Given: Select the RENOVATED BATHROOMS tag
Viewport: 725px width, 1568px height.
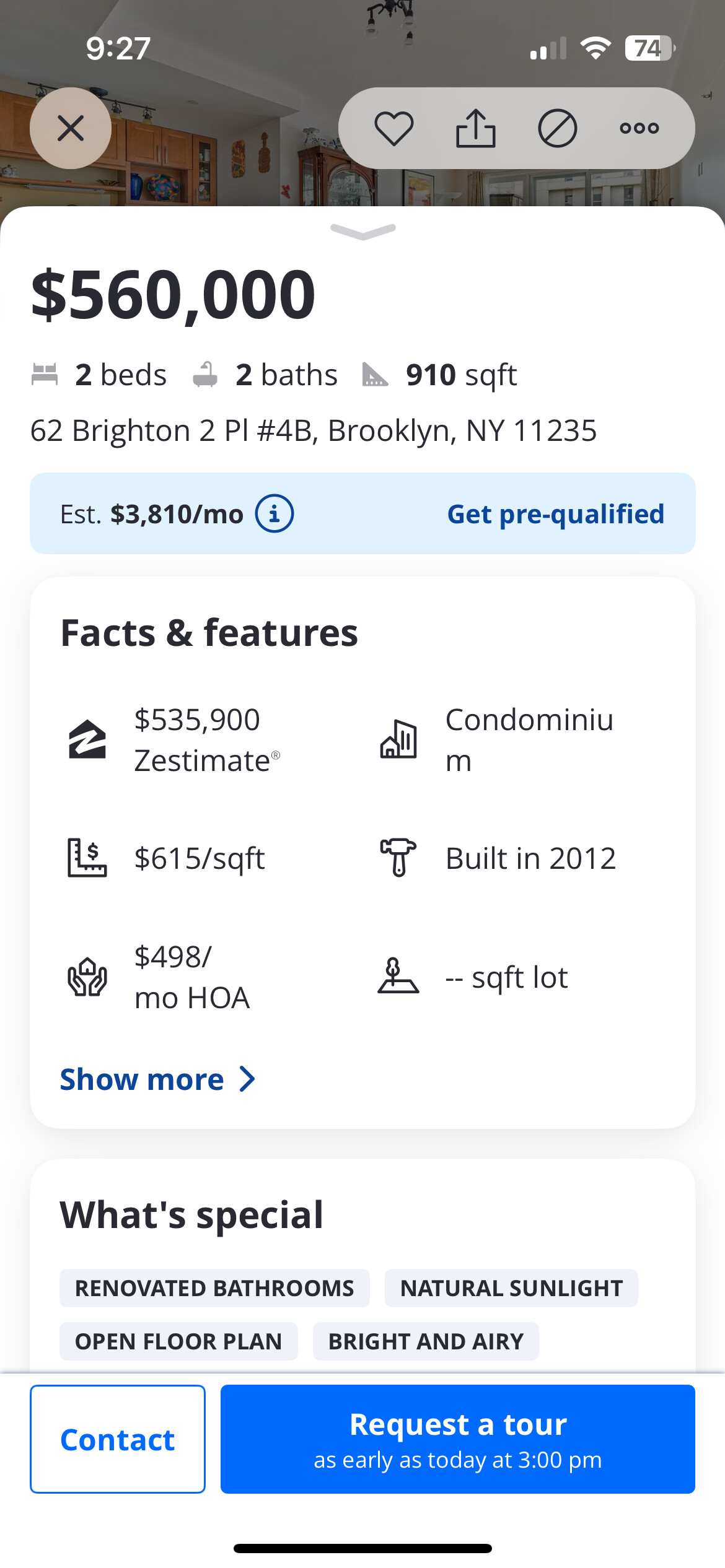Looking at the screenshot, I should point(214,1288).
